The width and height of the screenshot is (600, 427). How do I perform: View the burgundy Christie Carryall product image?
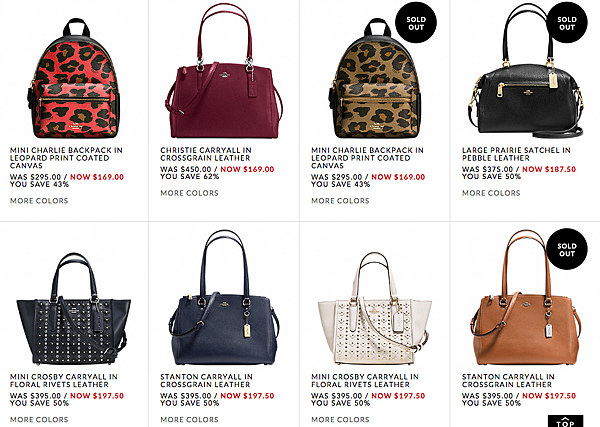pos(225,71)
